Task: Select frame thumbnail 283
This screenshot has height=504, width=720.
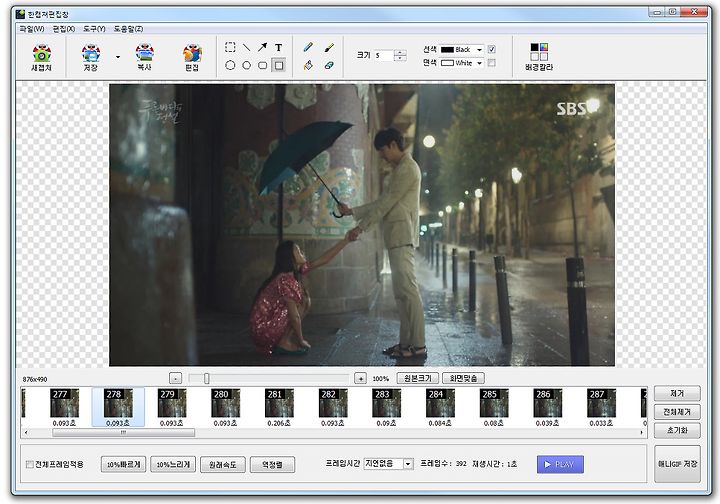Action: pyautogui.click(x=387, y=403)
